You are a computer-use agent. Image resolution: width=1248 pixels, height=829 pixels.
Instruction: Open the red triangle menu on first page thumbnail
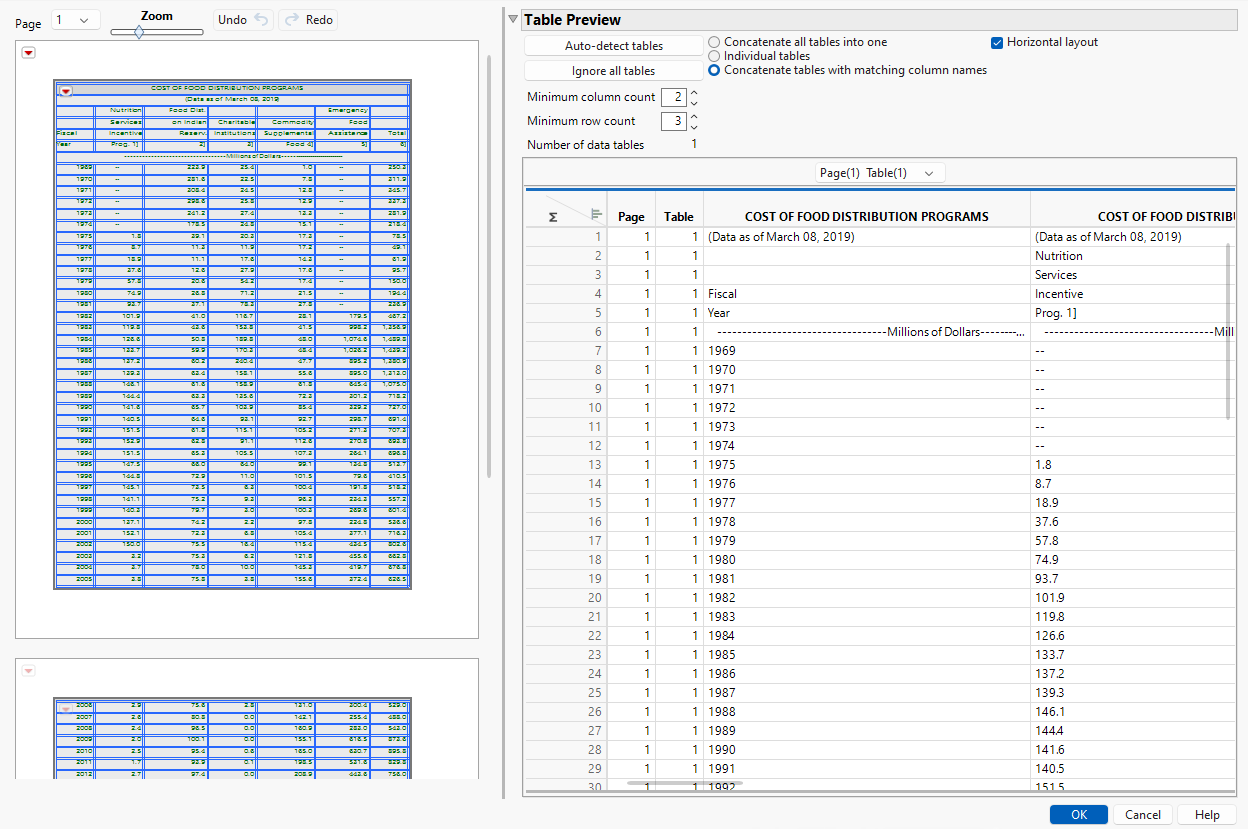click(x=28, y=52)
